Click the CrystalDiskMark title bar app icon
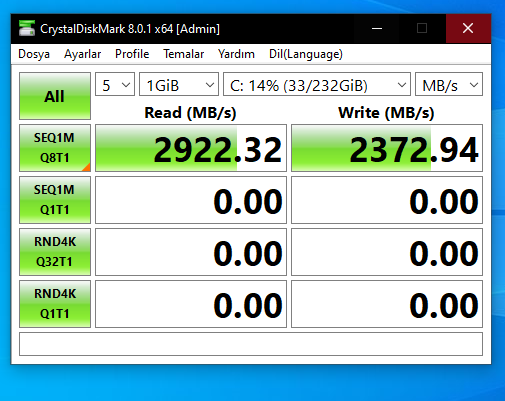Image resolution: width=505 pixels, height=401 pixels. (x=27, y=28)
